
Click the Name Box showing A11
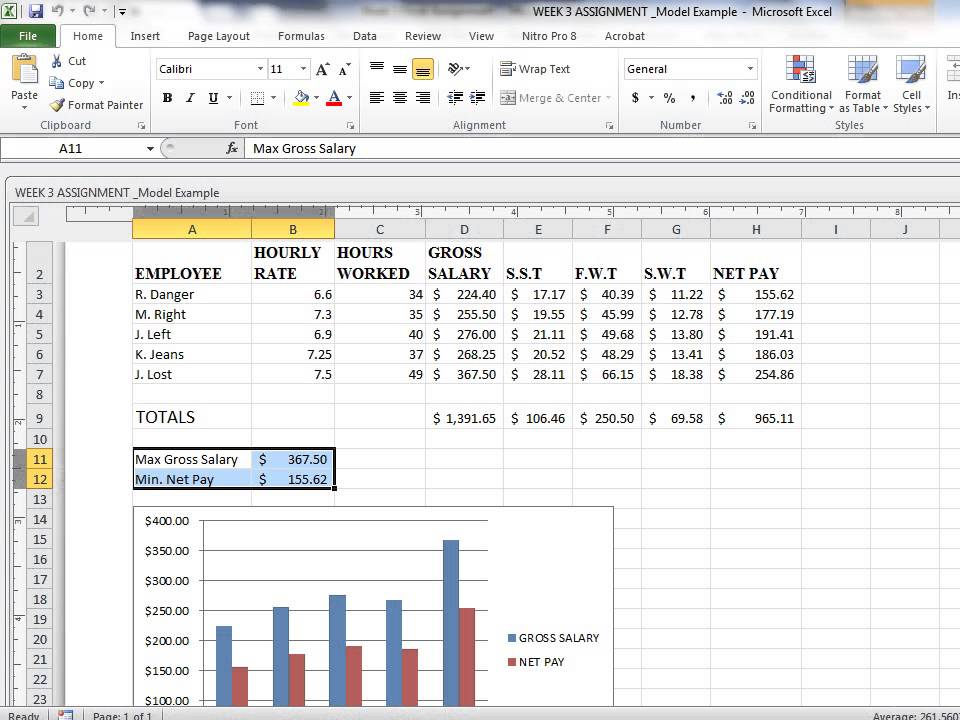pyautogui.click(x=70, y=148)
